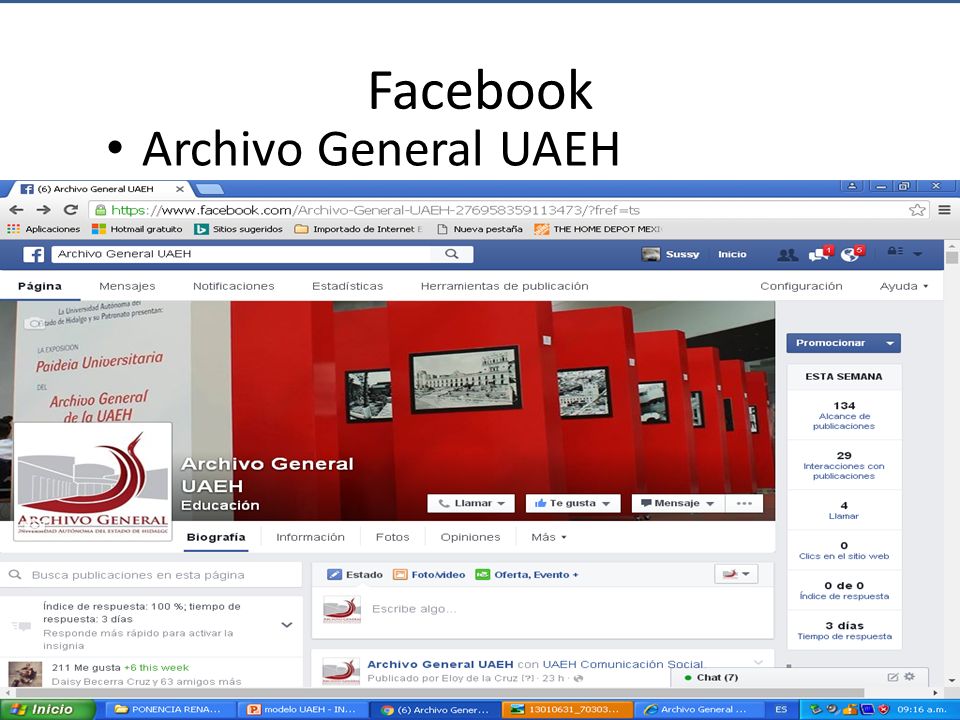Expand the índice de respuesta chevron
Viewport: 960px width, 720px height.
(287, 625)
